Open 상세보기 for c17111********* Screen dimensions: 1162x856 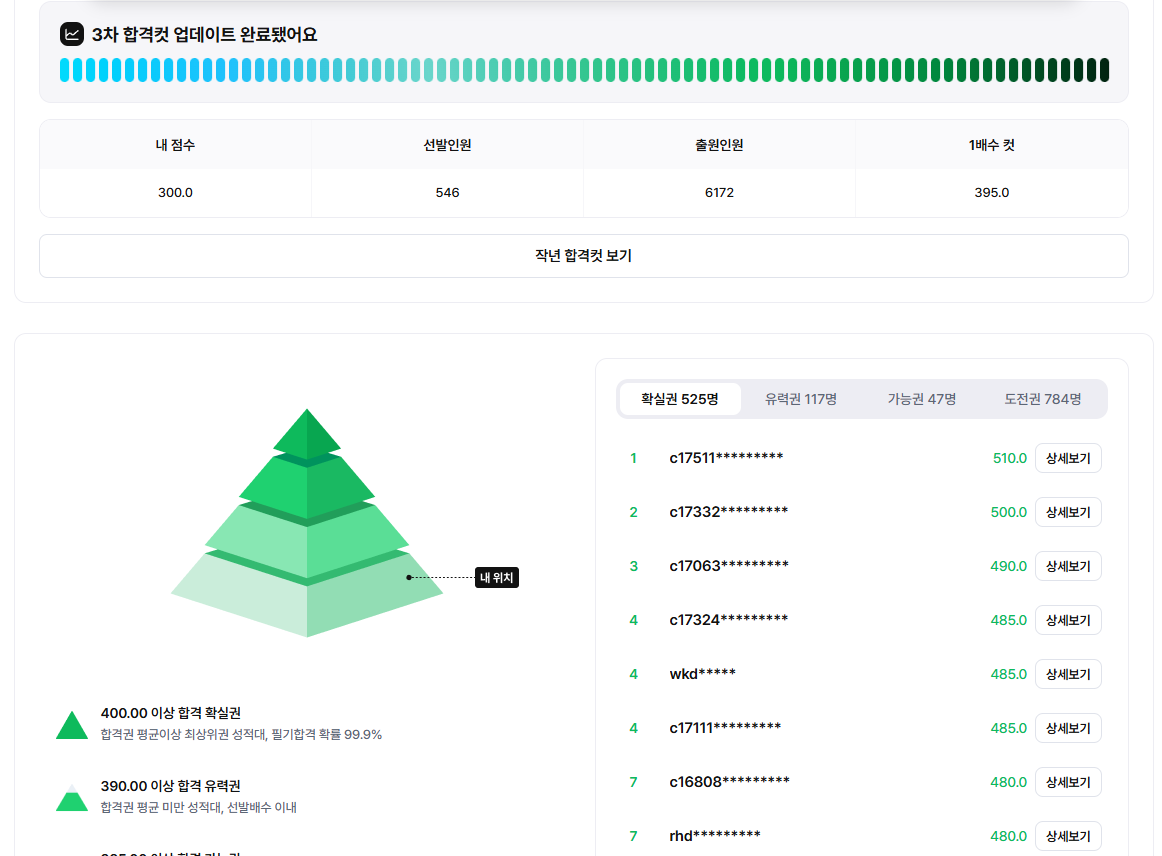coord(1068,729)
